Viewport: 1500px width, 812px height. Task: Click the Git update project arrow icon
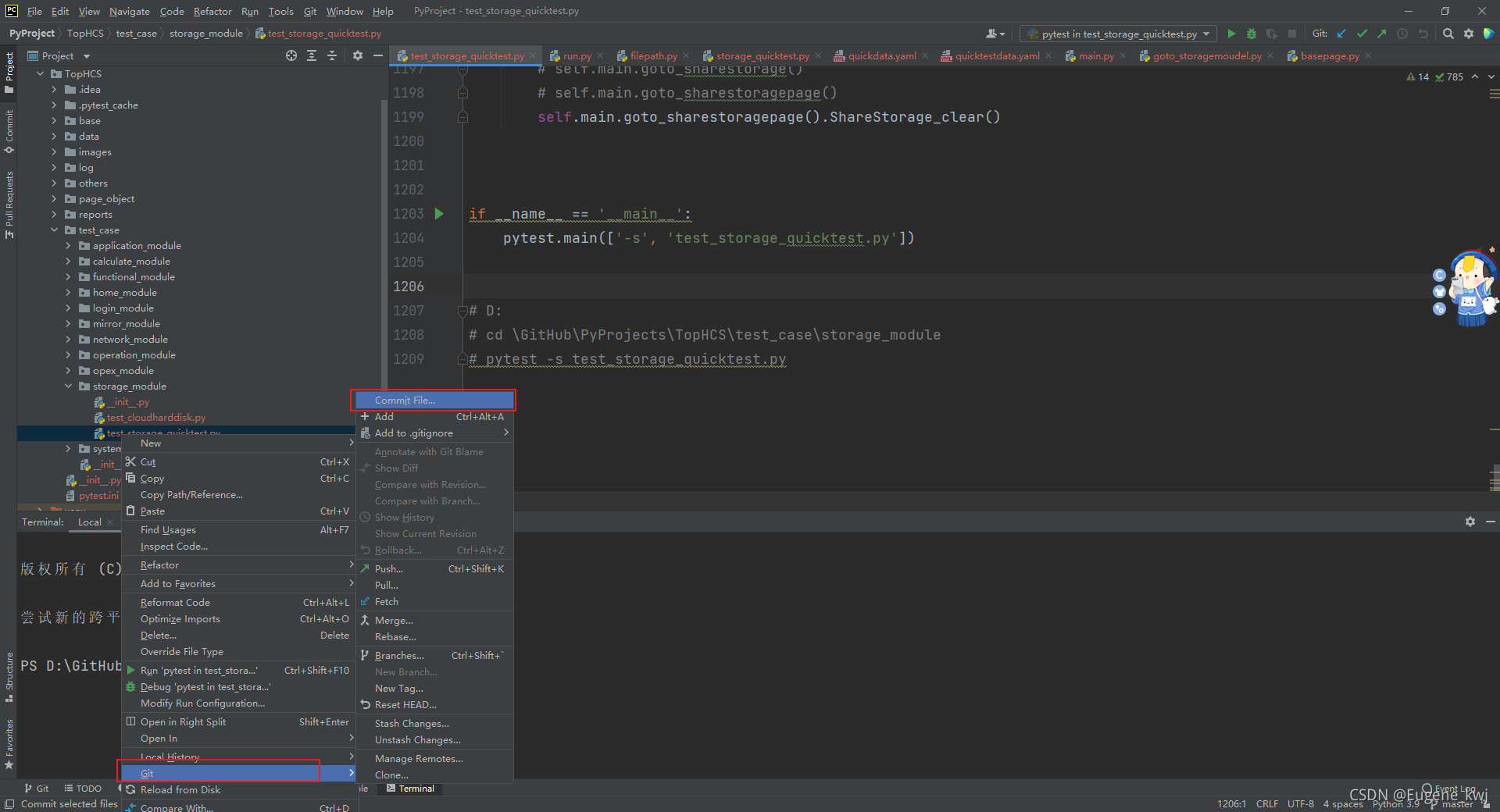click(x=1341, y=34)
